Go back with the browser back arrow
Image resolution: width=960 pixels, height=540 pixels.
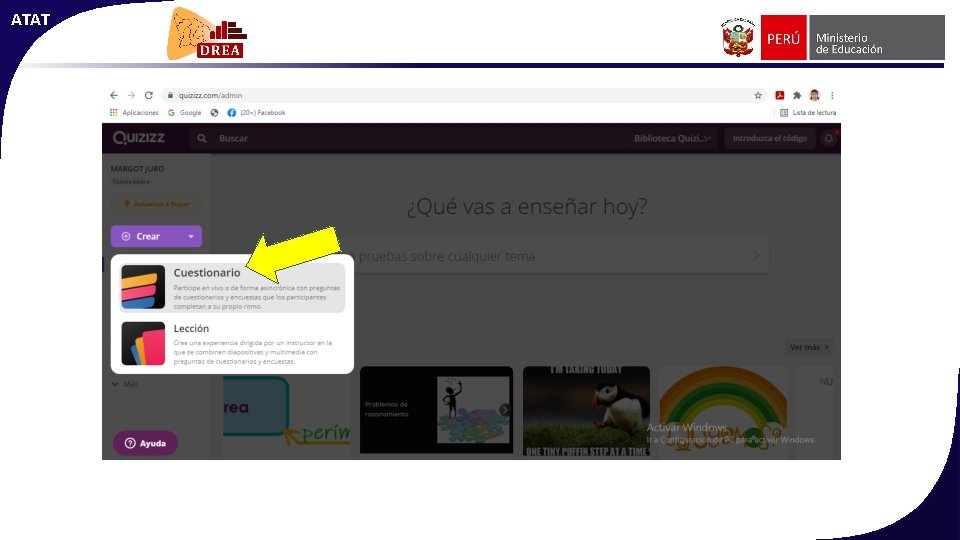(x=114, y=96)
